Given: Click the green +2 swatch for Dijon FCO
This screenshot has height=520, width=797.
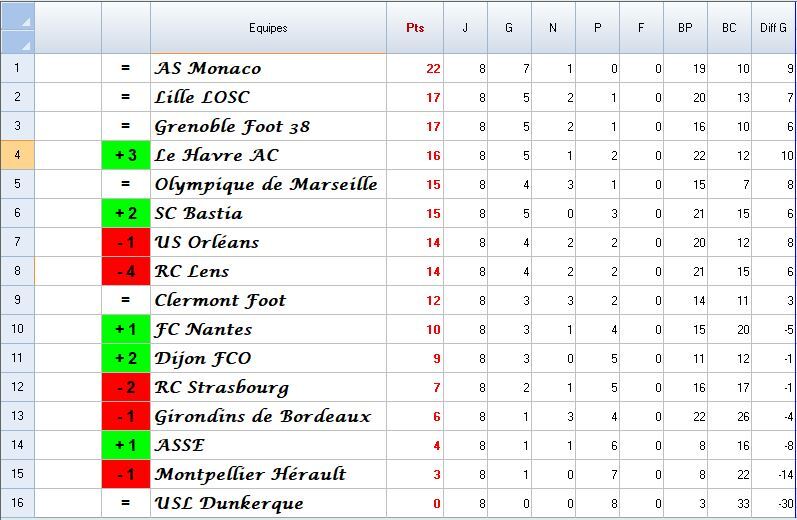Looking at the screenshot, I should click(x=126, y=358).
